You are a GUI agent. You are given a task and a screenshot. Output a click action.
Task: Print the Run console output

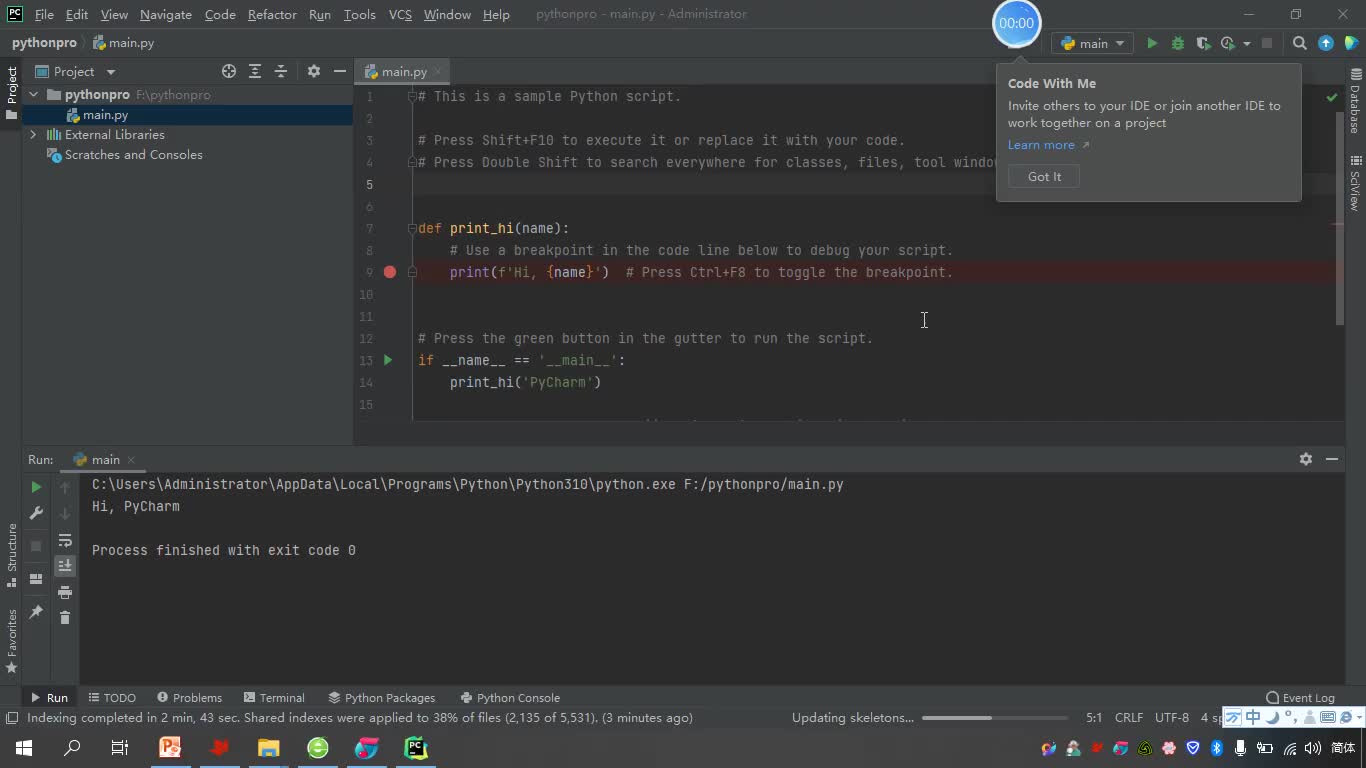point(65,592)
